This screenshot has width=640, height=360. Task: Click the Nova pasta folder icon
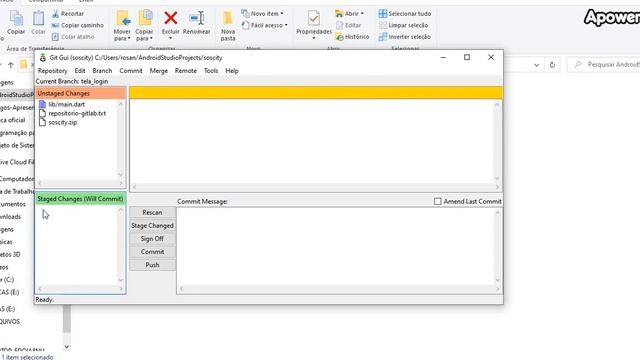click(228, 18)
